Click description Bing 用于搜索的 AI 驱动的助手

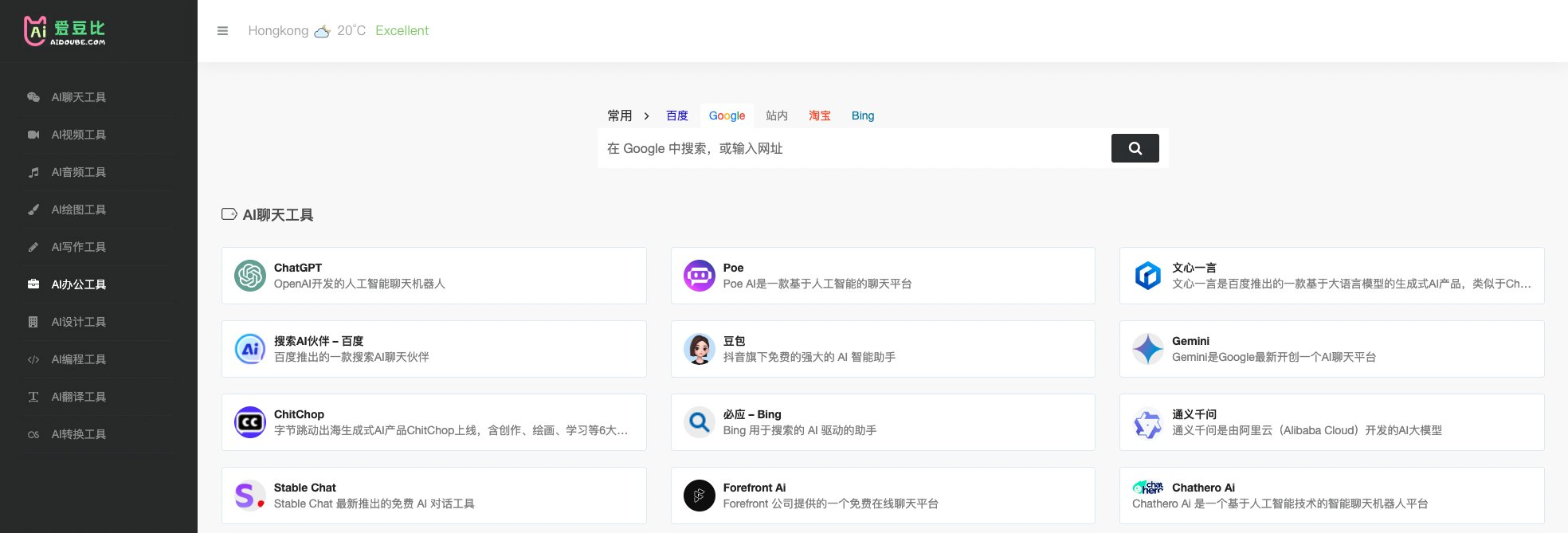tap(800, 430)
